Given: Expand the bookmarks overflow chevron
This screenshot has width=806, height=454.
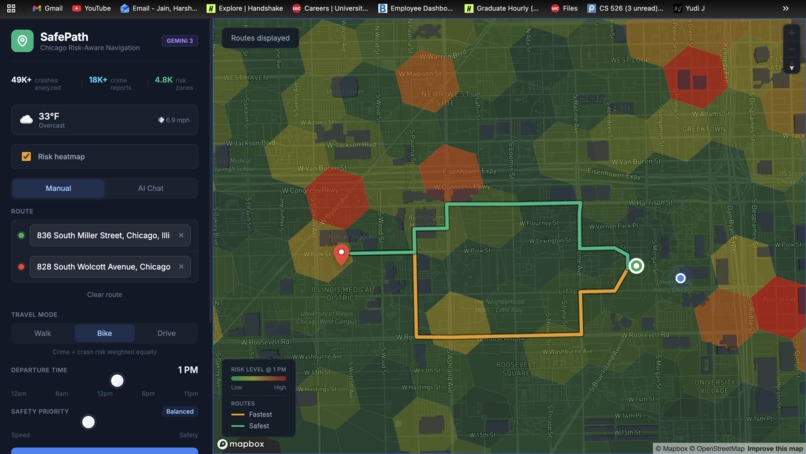Looking at the screenshot, I should [x=785, y=8].
